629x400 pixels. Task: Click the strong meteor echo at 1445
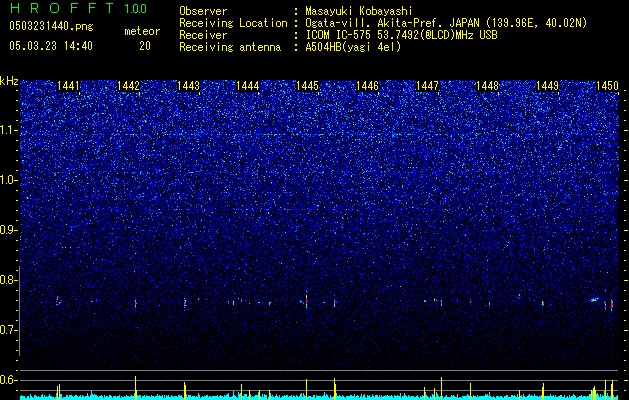pos(306,300)
